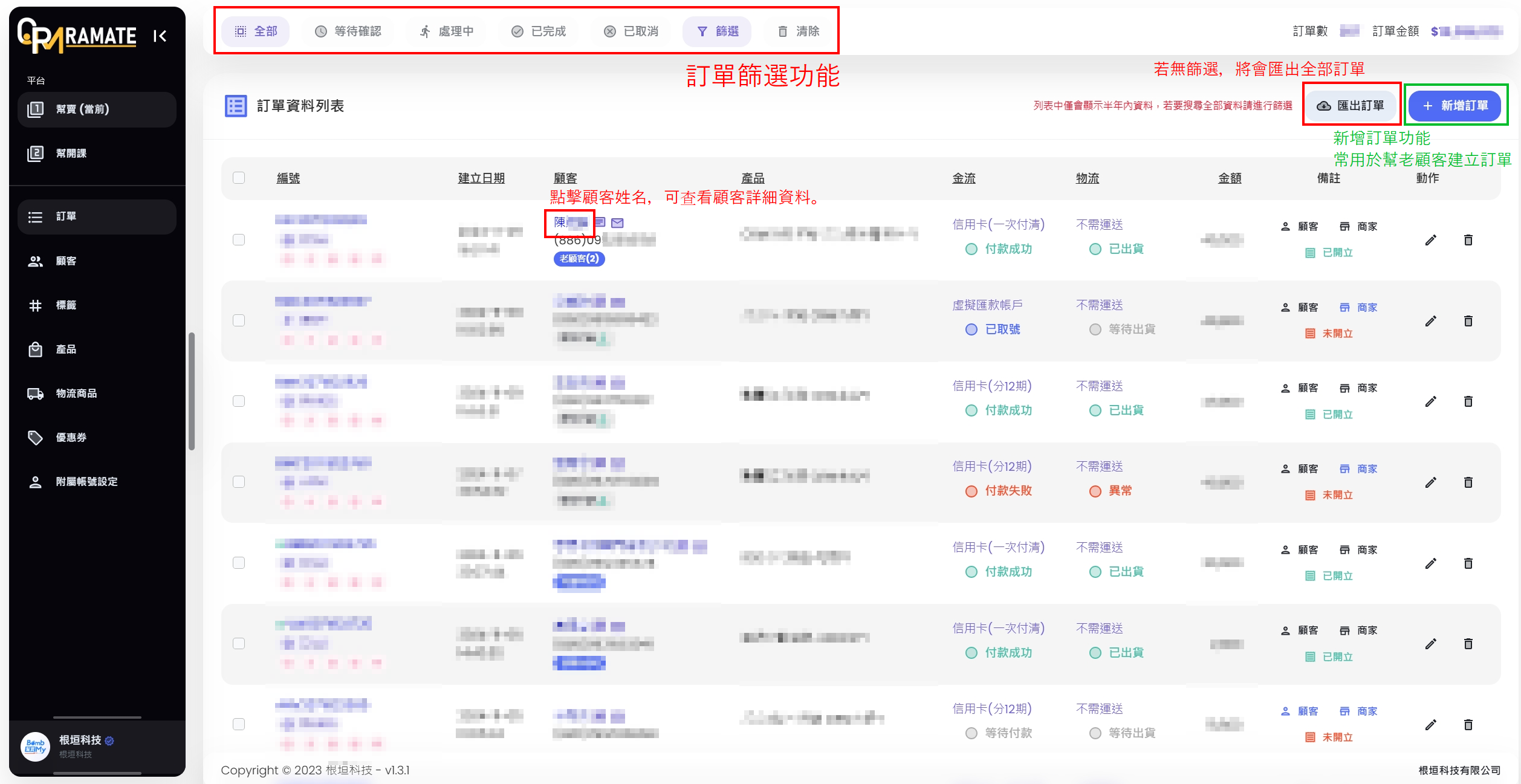Viewport: 1521px width, 784px height.
Task: Check the second order row checkbox
Action: [239, 320]
